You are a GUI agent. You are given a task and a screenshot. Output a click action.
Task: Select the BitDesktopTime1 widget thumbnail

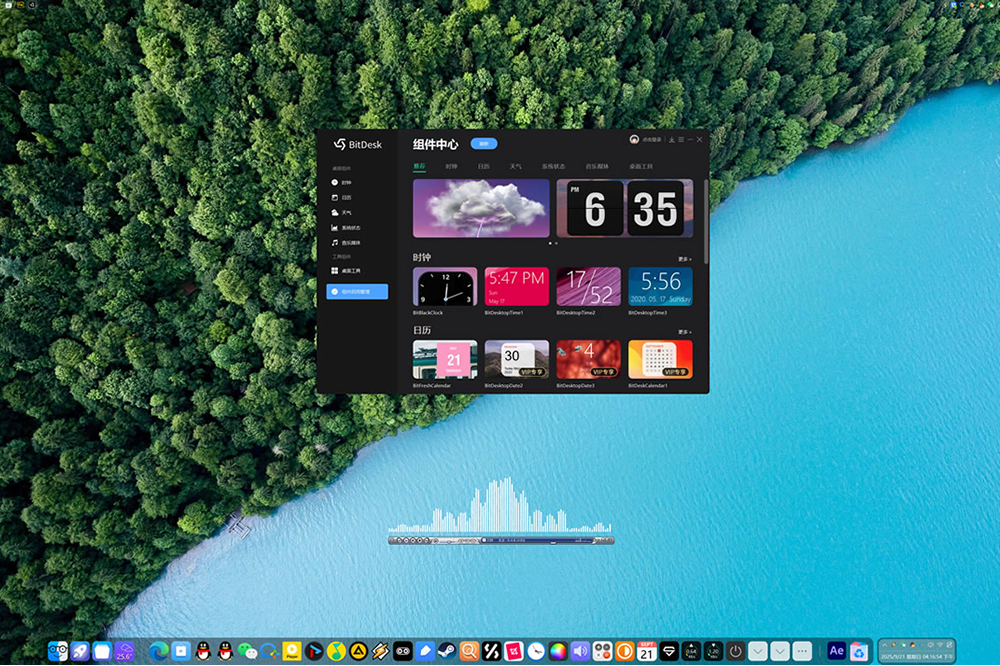(x=517, y=286)
